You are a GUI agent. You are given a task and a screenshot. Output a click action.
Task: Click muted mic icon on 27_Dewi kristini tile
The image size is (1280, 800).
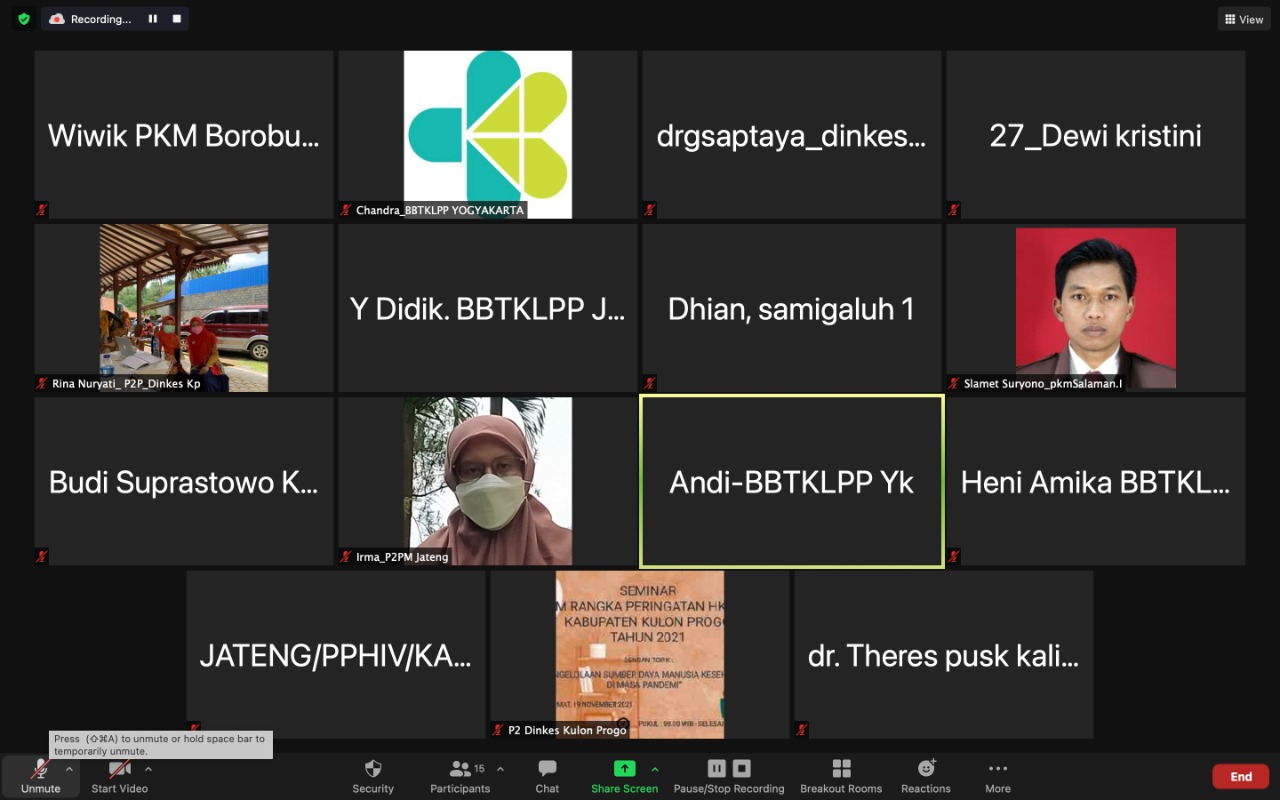tap(954, 210)
